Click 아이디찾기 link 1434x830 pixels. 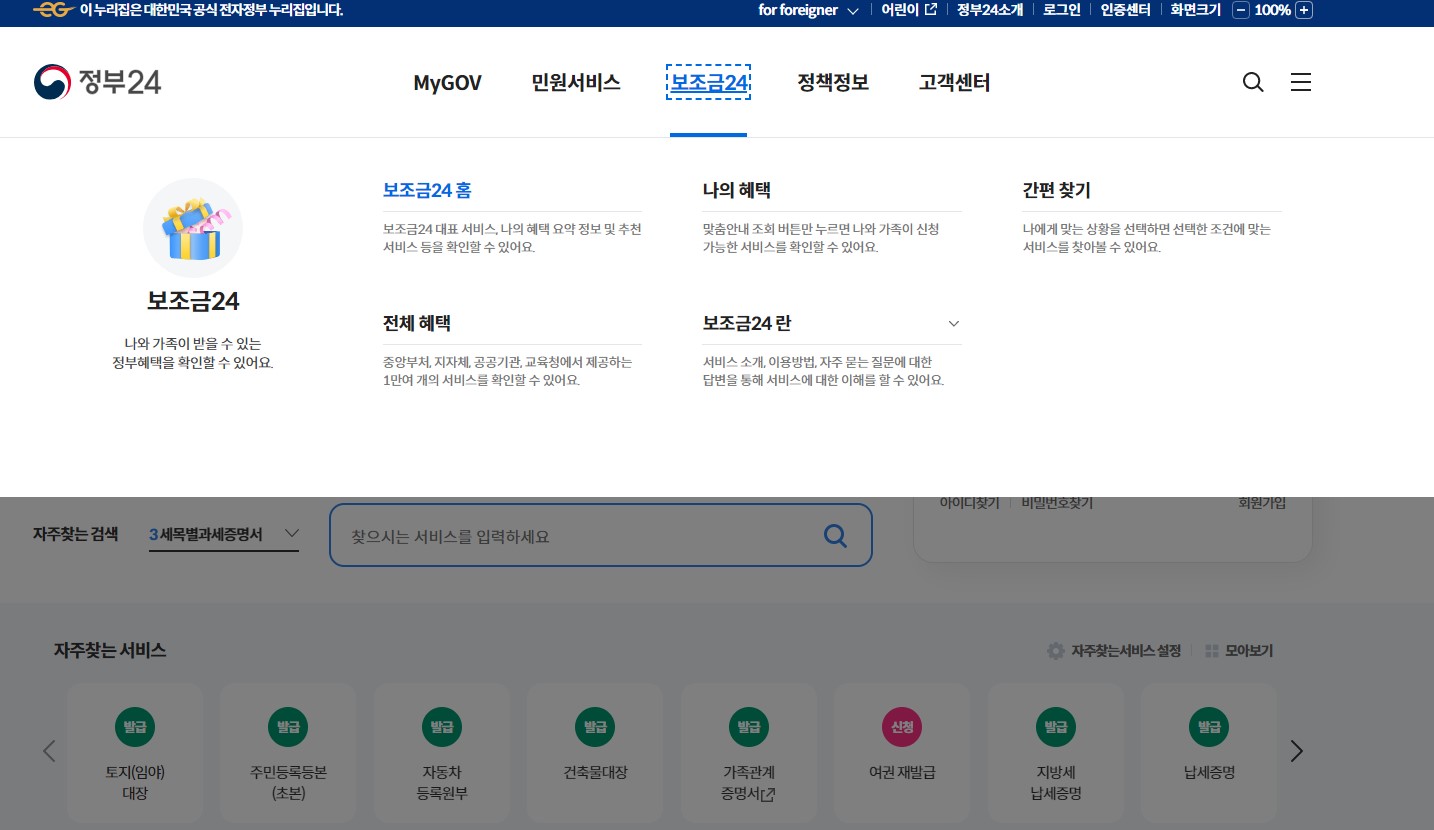[969, 503]
